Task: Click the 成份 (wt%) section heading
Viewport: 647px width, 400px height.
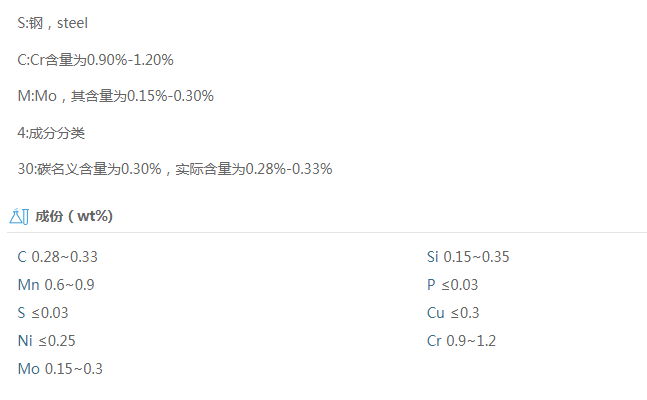Action: click(74, 216)
